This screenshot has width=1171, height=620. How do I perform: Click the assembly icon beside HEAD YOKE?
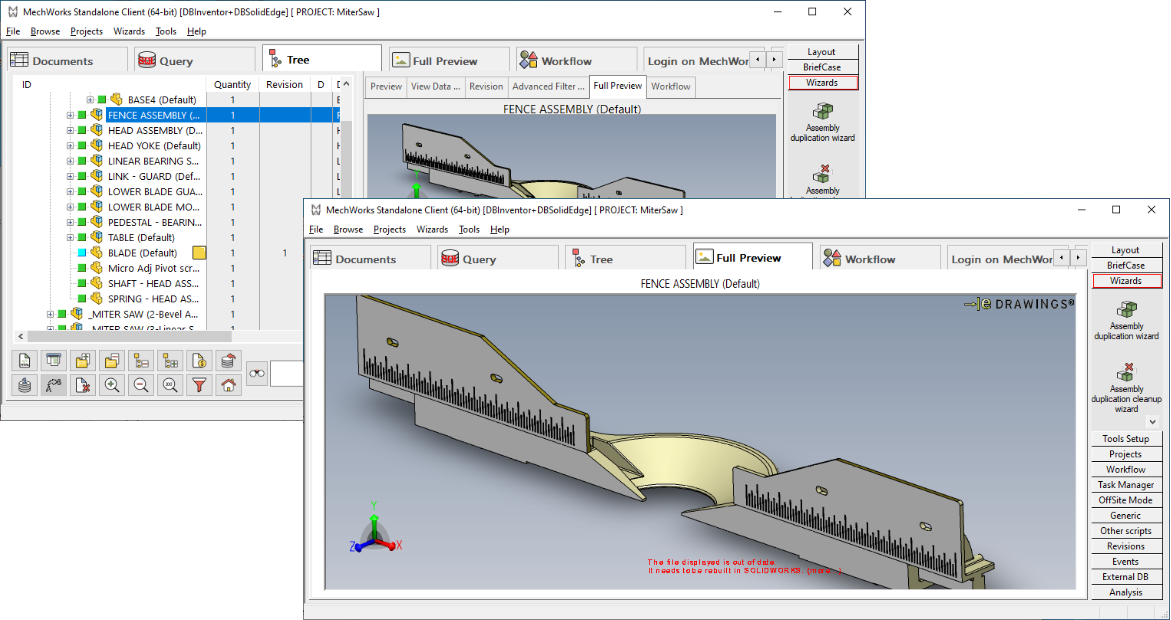point(96,146)
